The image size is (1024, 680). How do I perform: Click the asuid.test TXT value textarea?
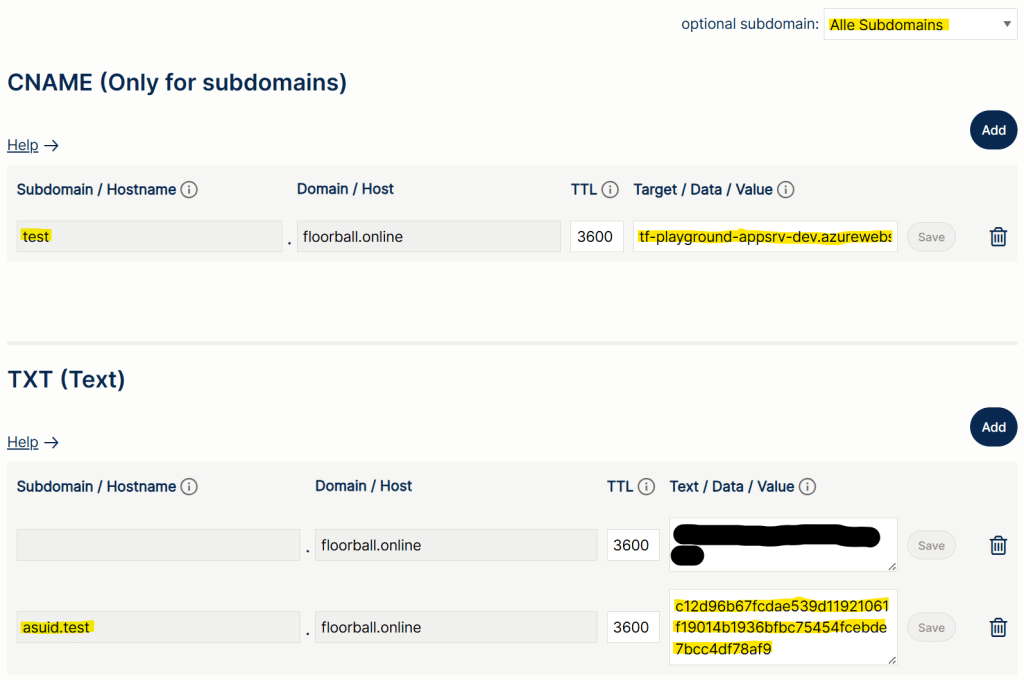(782, 627)
